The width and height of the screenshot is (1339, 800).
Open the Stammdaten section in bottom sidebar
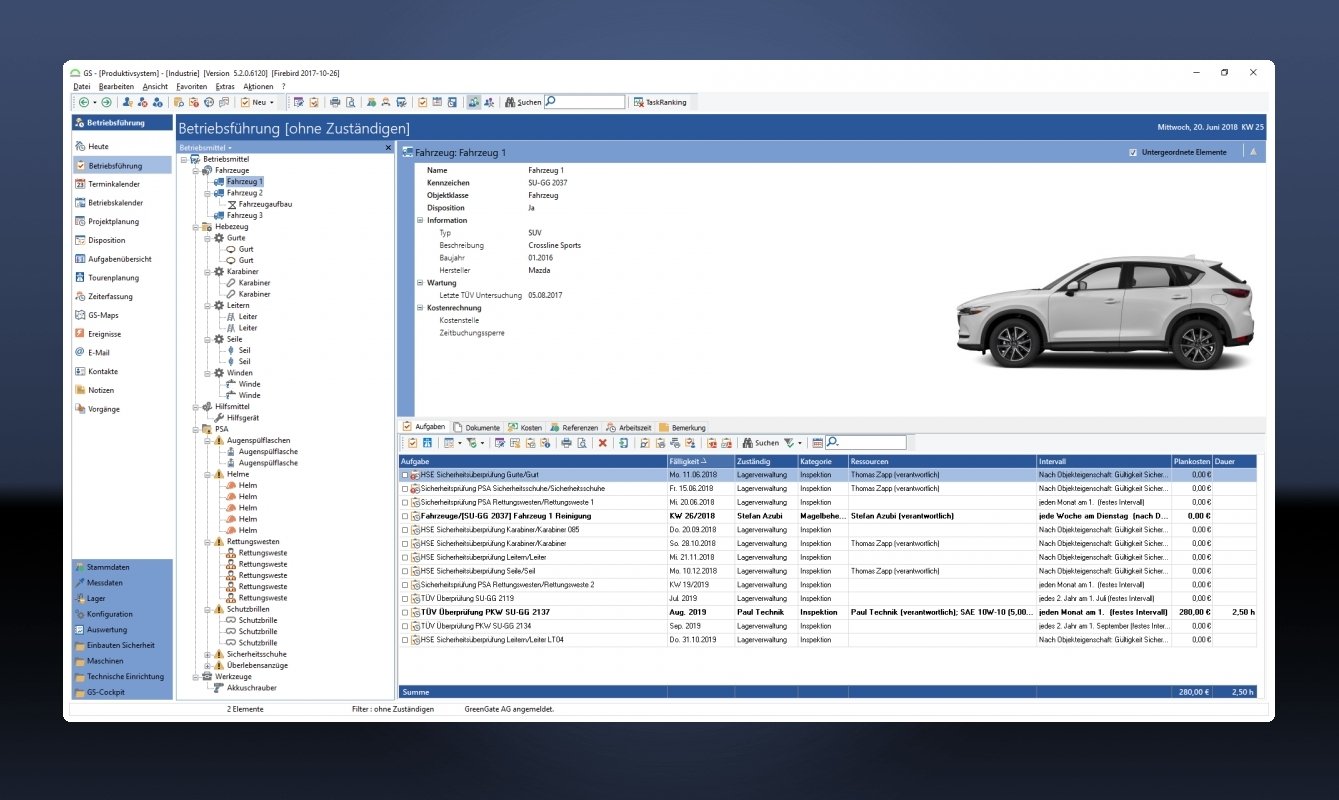point(108,567)
